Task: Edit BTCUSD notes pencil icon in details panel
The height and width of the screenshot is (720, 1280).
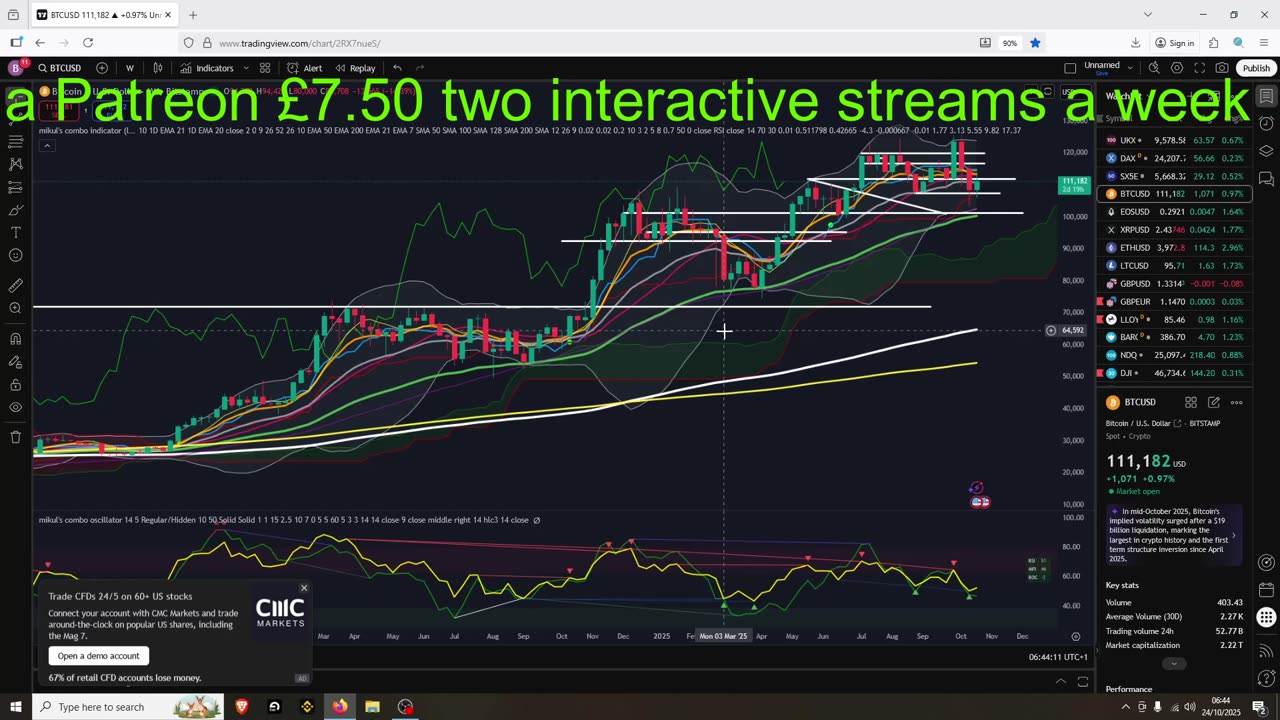Action: coord(1214,402)
